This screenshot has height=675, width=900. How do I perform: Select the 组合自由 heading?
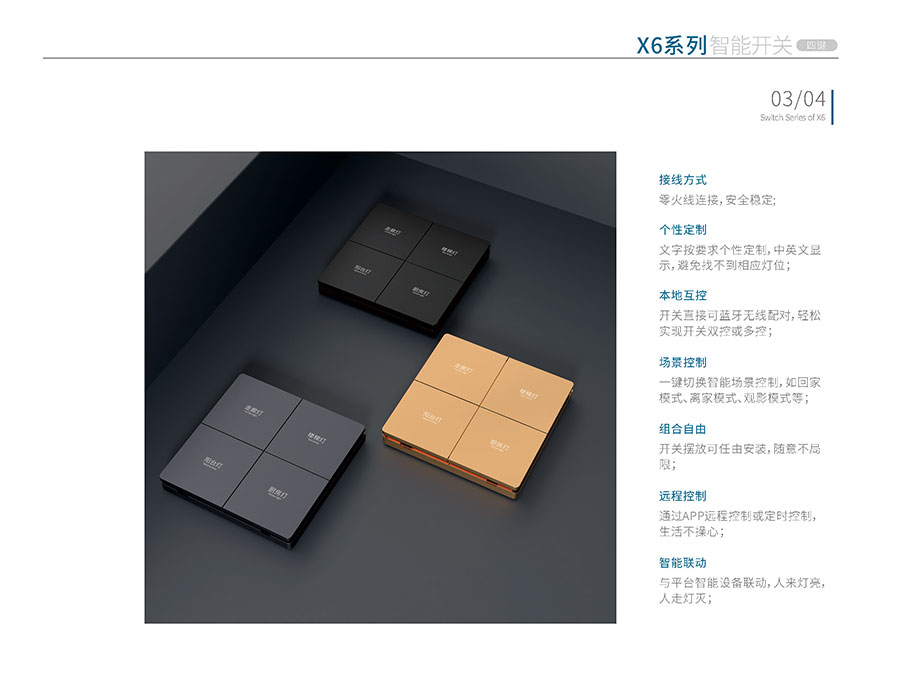click(x=682, y=429)
